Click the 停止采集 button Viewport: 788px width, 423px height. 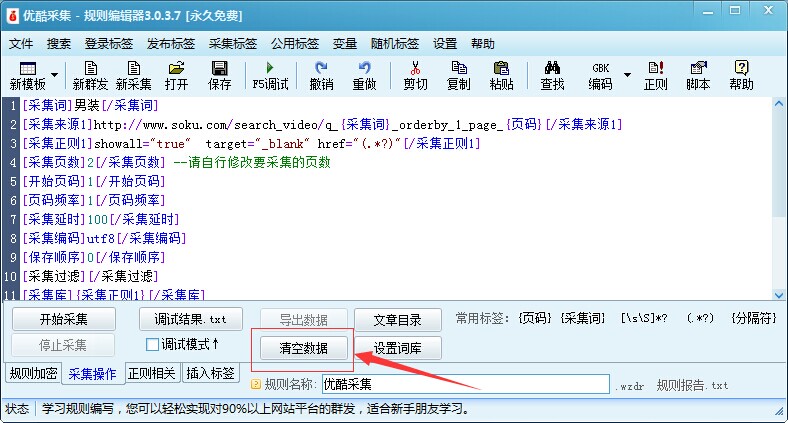(x=63, y=346)
